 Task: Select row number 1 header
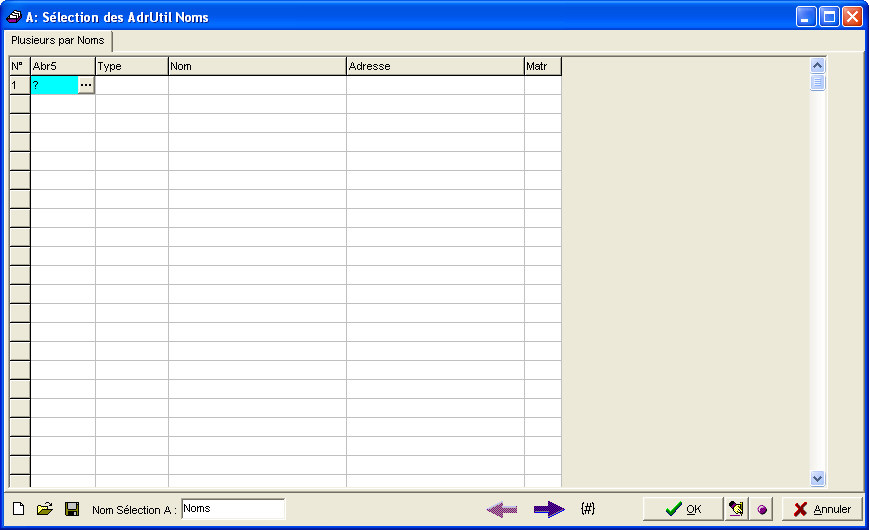20,85
